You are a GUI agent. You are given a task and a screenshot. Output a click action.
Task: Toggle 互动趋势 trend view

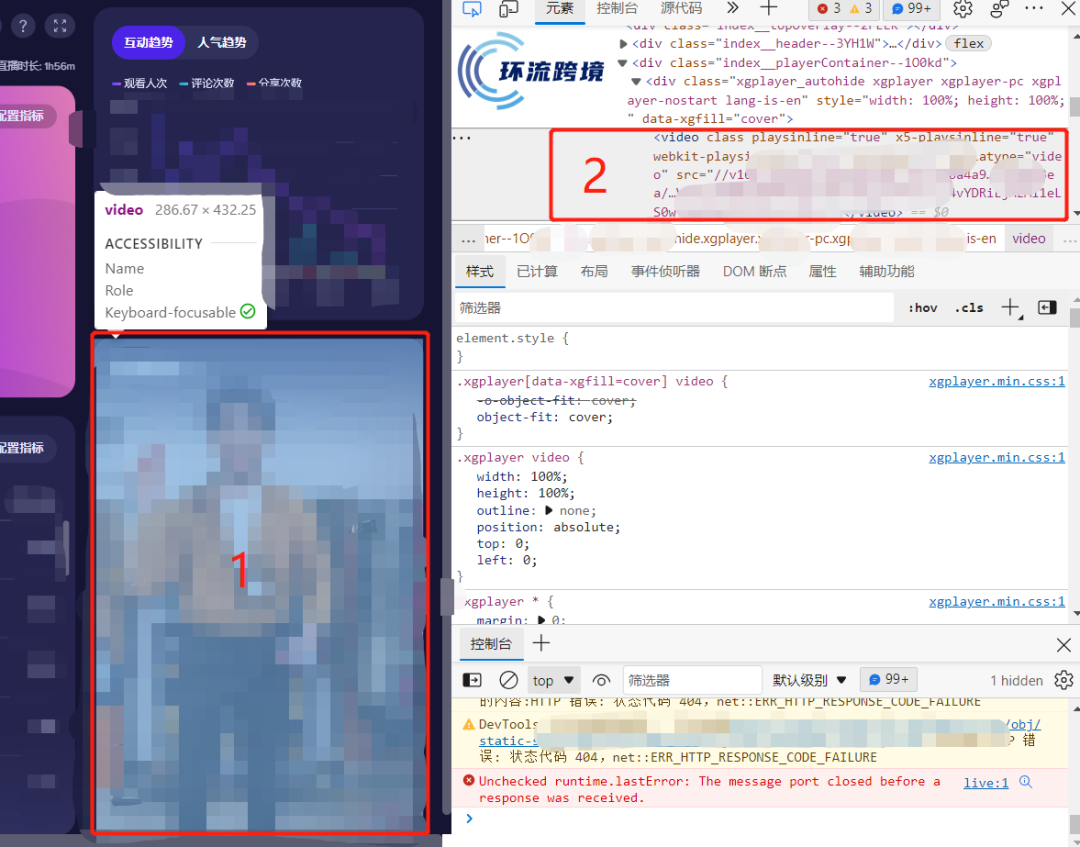point(148,43)
